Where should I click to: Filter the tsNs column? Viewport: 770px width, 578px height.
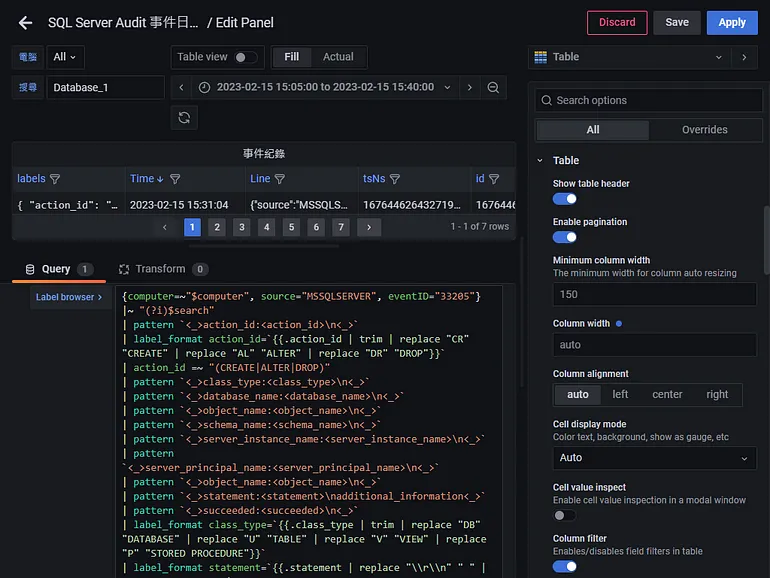point(395,179)
